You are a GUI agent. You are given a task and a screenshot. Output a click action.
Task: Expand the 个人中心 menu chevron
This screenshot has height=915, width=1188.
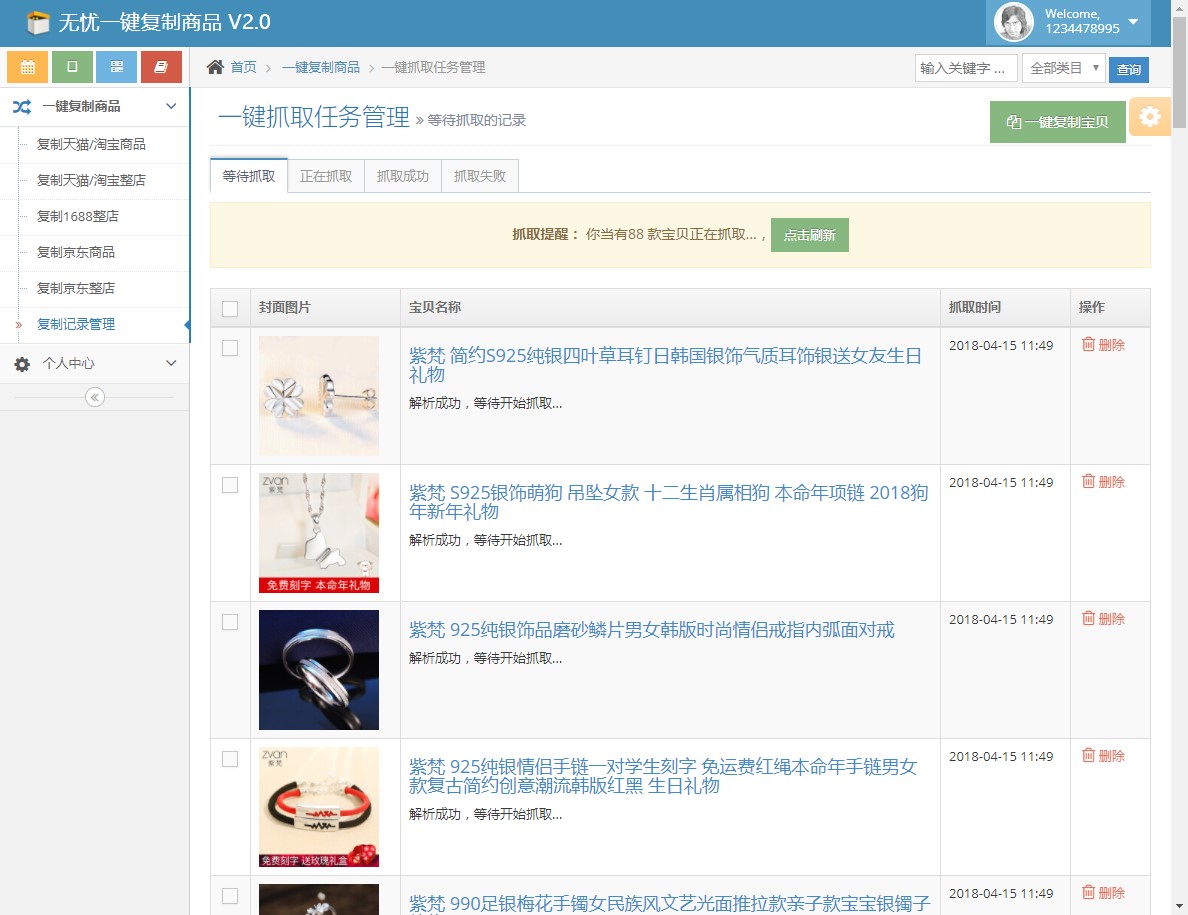pyautogui.click(x=171, y=363)
